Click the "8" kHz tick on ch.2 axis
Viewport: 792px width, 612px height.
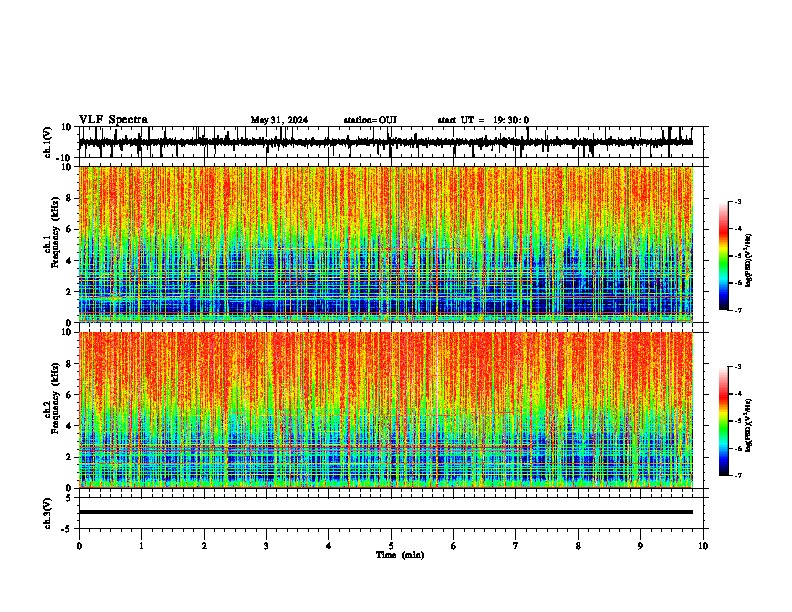(69, 364)
